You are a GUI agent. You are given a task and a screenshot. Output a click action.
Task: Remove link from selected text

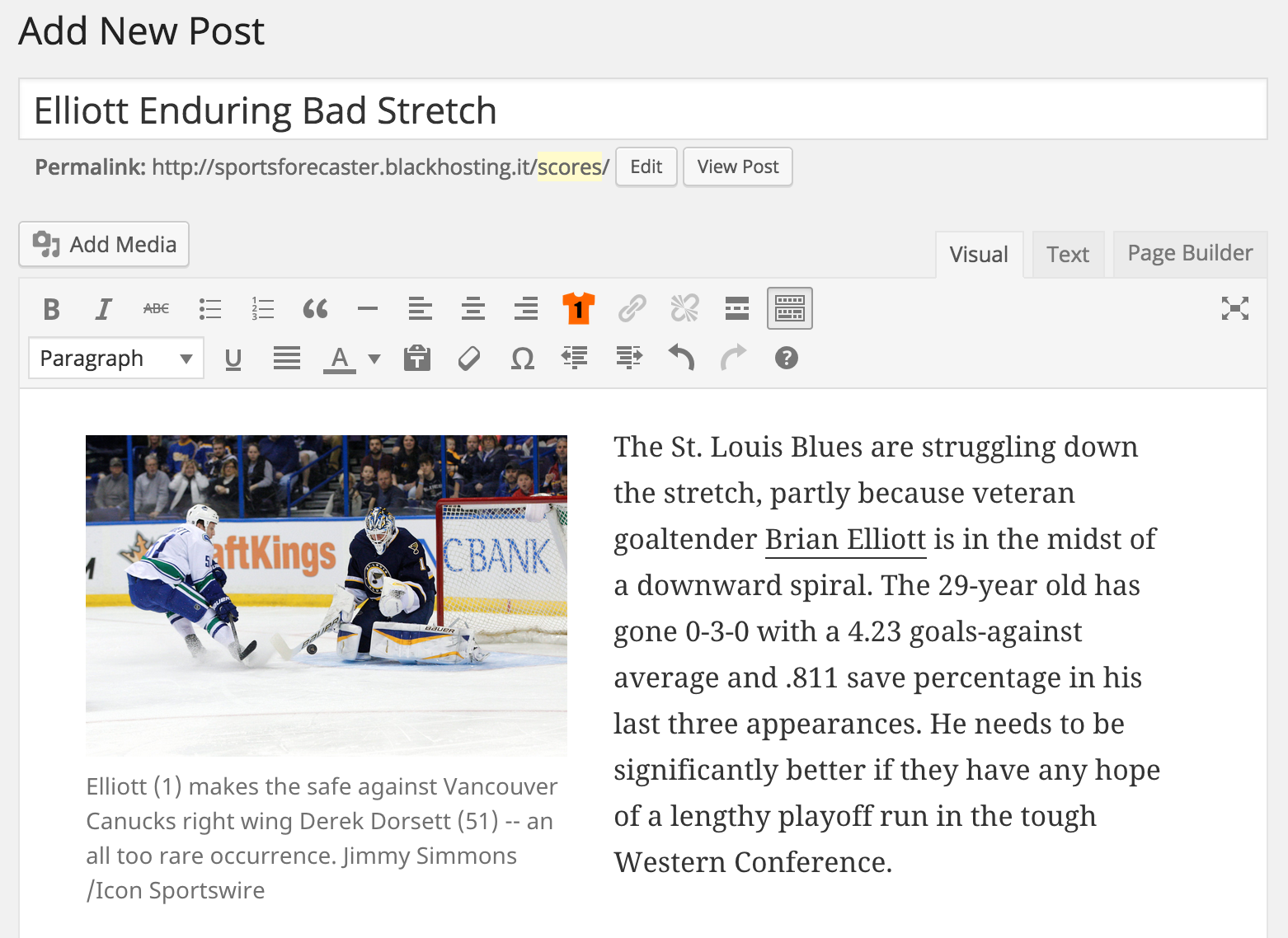(684, 309)
